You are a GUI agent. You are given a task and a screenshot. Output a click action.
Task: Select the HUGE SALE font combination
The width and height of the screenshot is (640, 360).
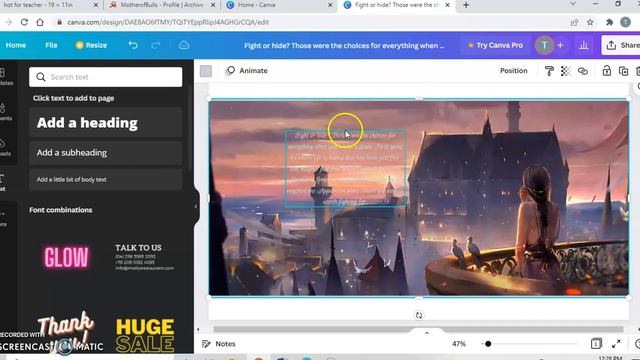(145, 335)
